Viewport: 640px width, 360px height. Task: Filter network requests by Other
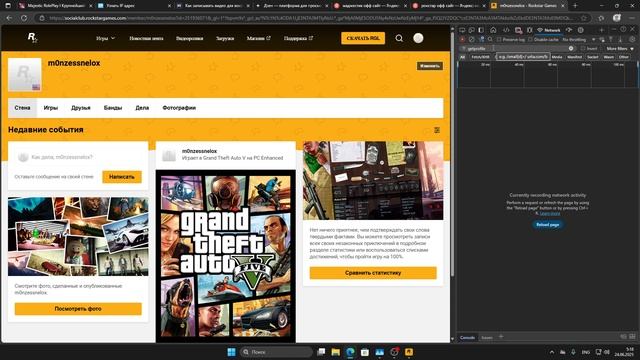click(624, 57)
